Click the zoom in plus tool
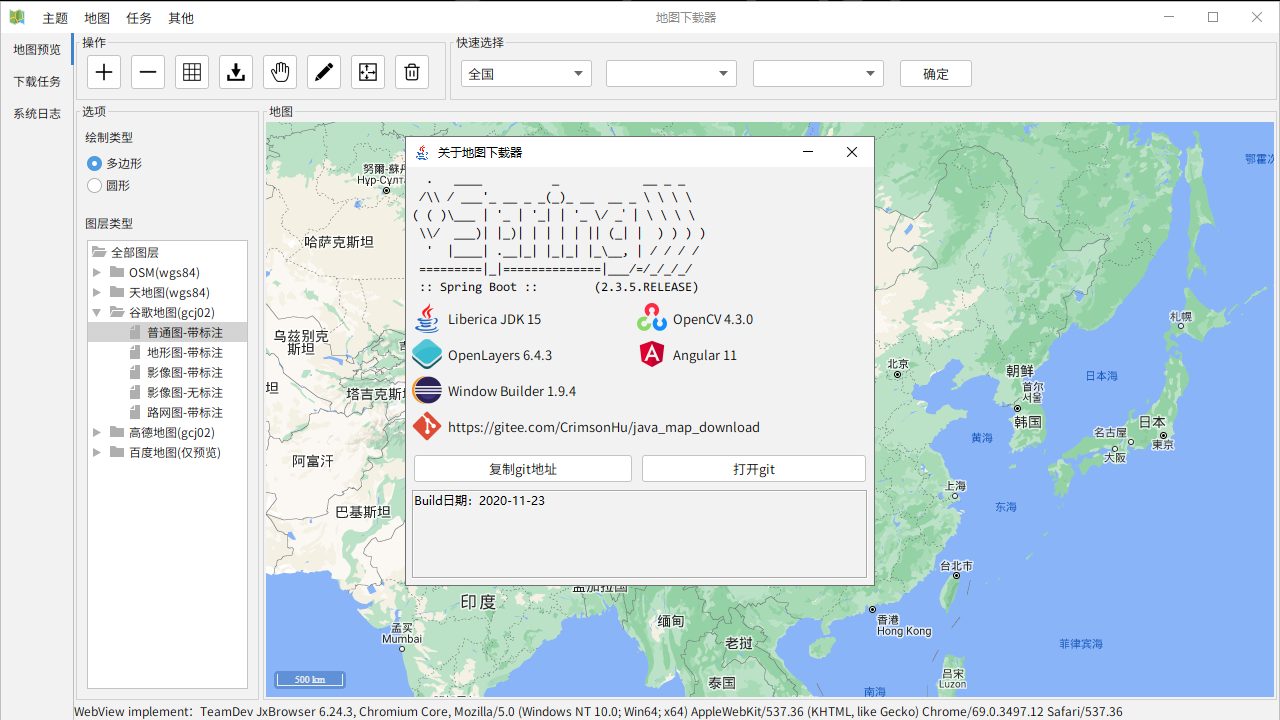The height and width of the screenshot is (720, 1280). 104,72
